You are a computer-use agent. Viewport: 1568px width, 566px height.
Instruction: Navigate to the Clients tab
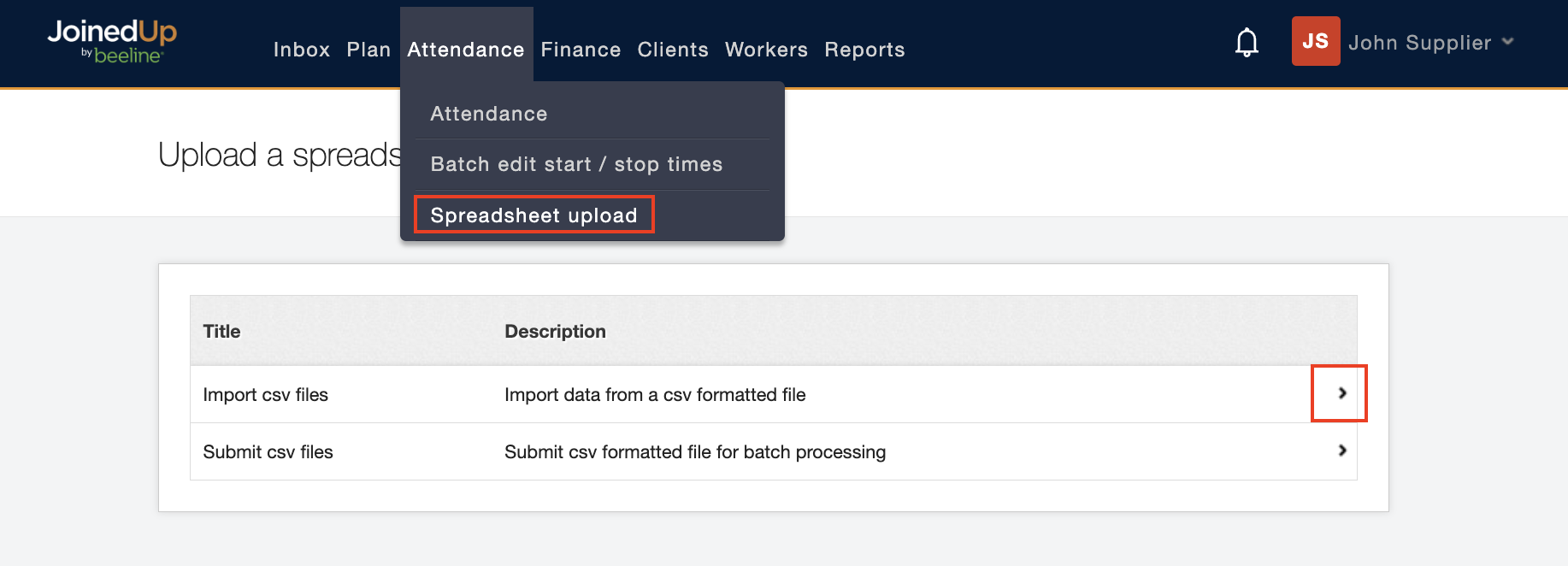coord(673,50)
